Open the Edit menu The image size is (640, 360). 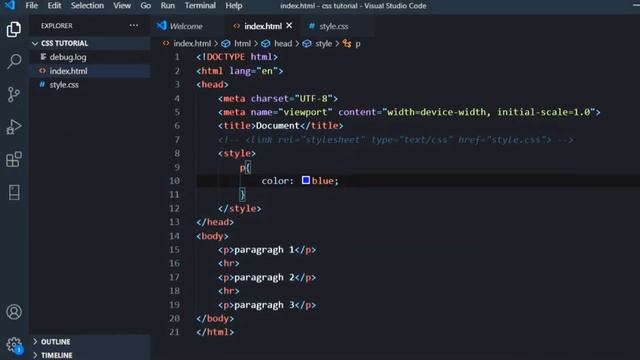tap(54, 6)
